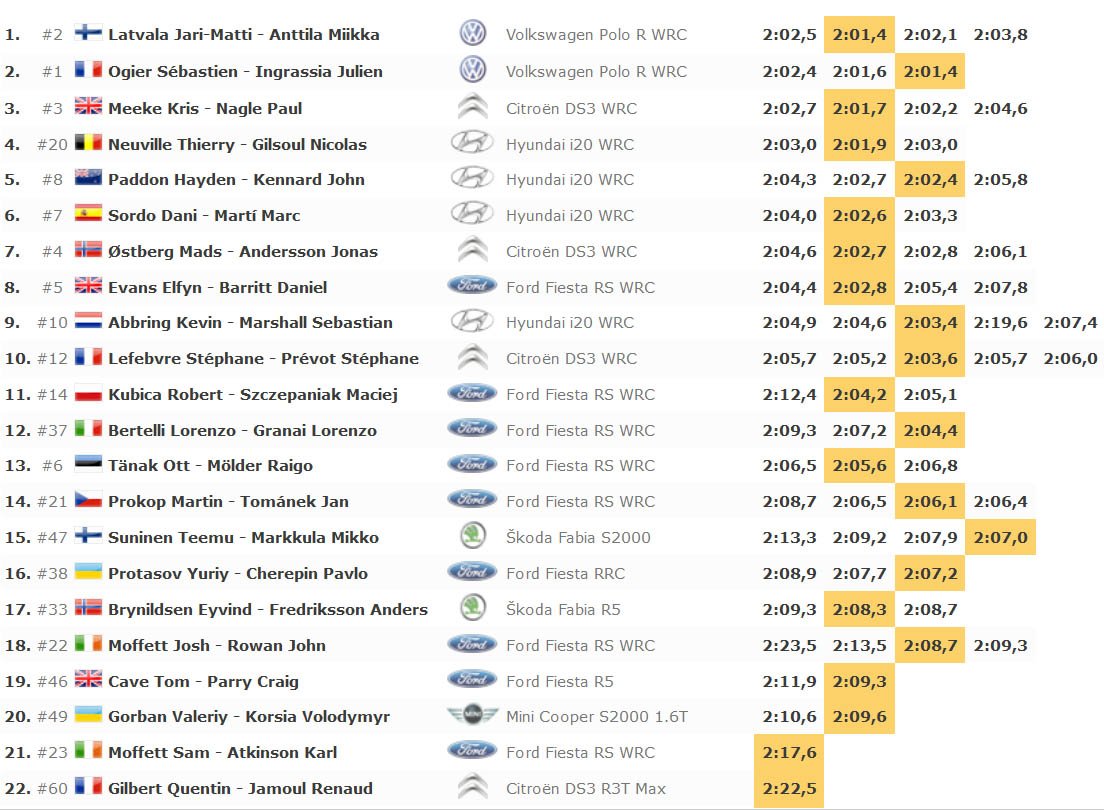The height and width of the screenshot is (810, 1104).
Task: Click highlighted time 2:09,6 in Gorban's row
Action: [859, 716]
